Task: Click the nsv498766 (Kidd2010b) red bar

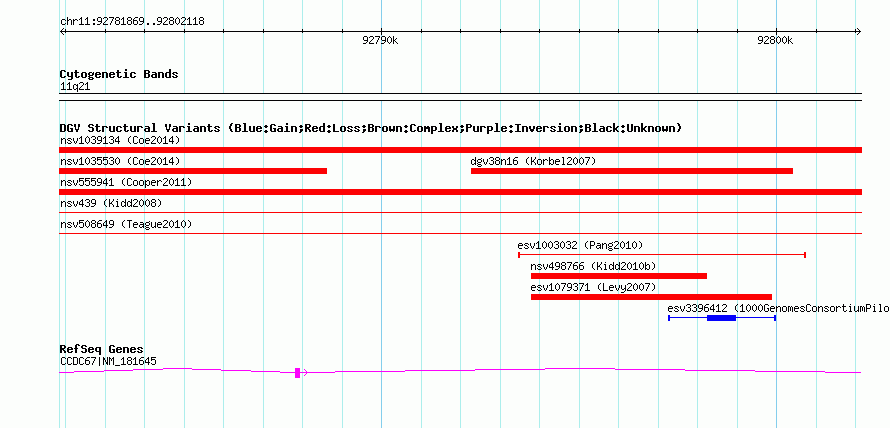Action: 619,276
